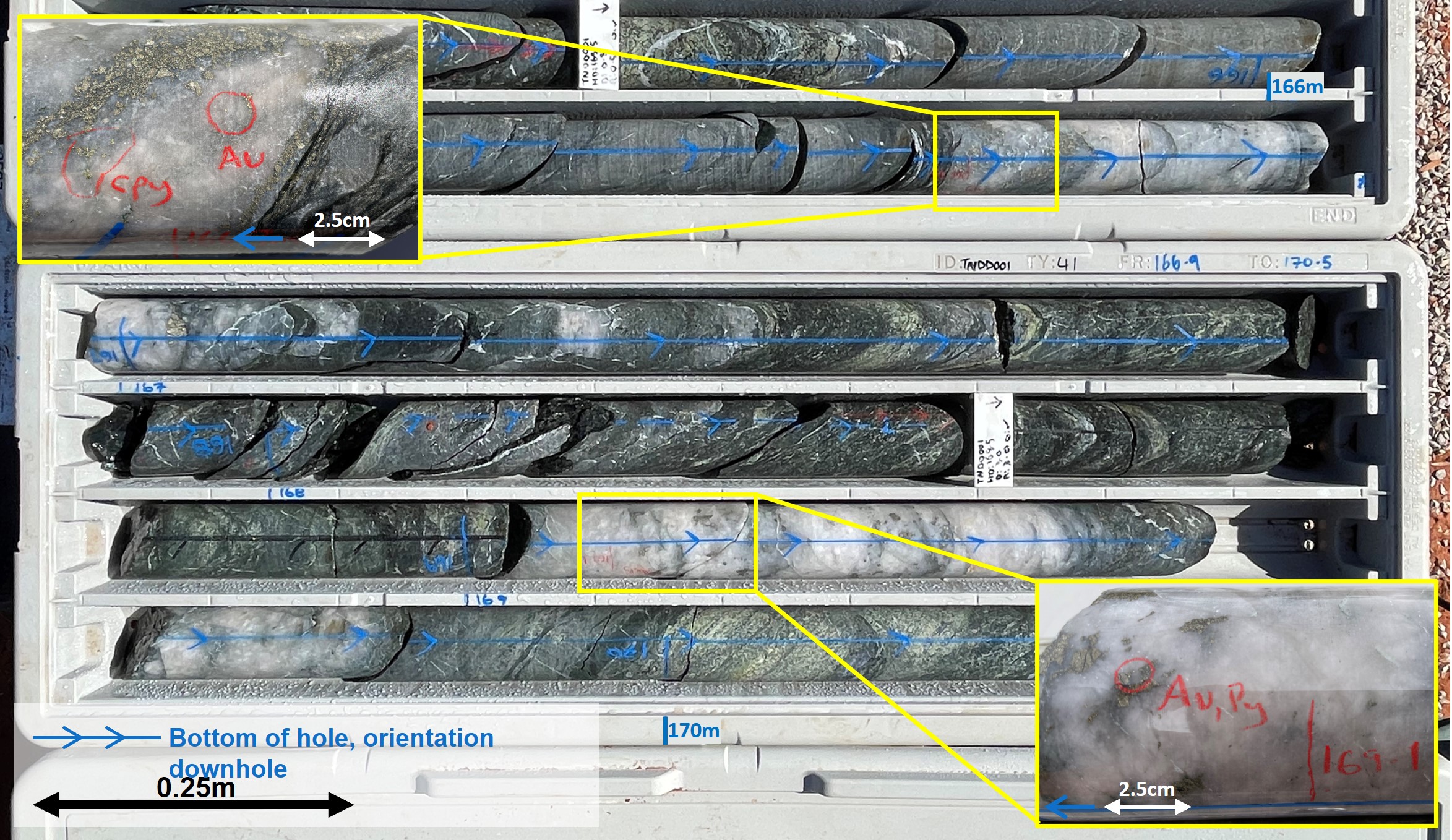Click the red circle beside Au, Py label
The image size is (1452, 840).
(1133, 675)
